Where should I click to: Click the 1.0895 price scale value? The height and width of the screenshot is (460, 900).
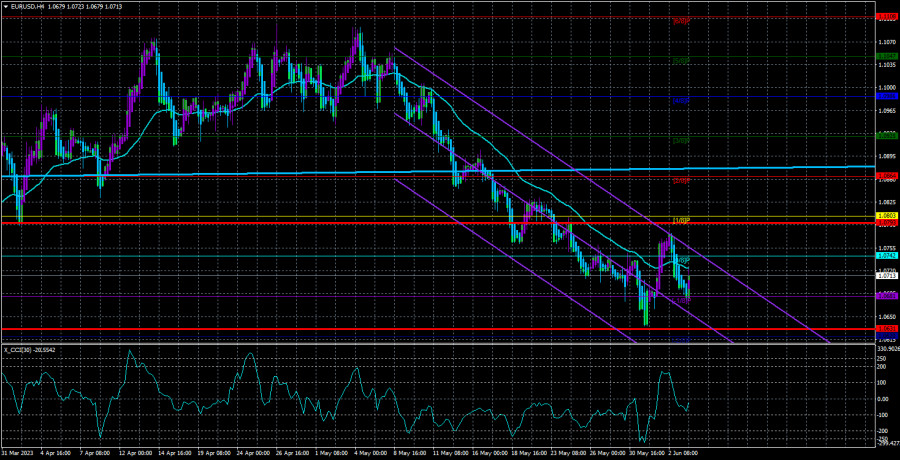888,156
